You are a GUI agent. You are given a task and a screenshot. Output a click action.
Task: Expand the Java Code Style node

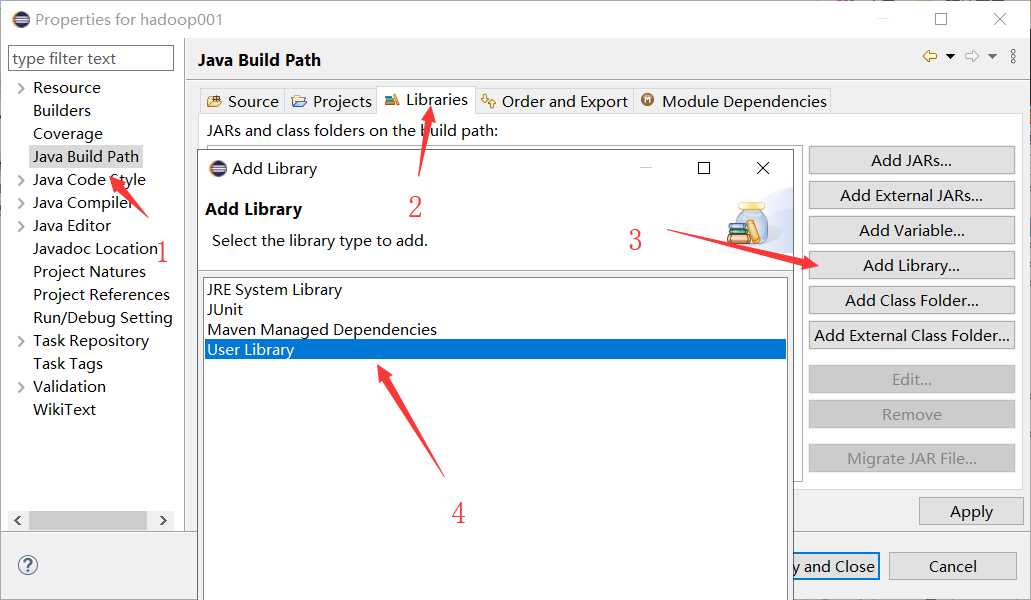pyautogui.click(x=21, y=180)
